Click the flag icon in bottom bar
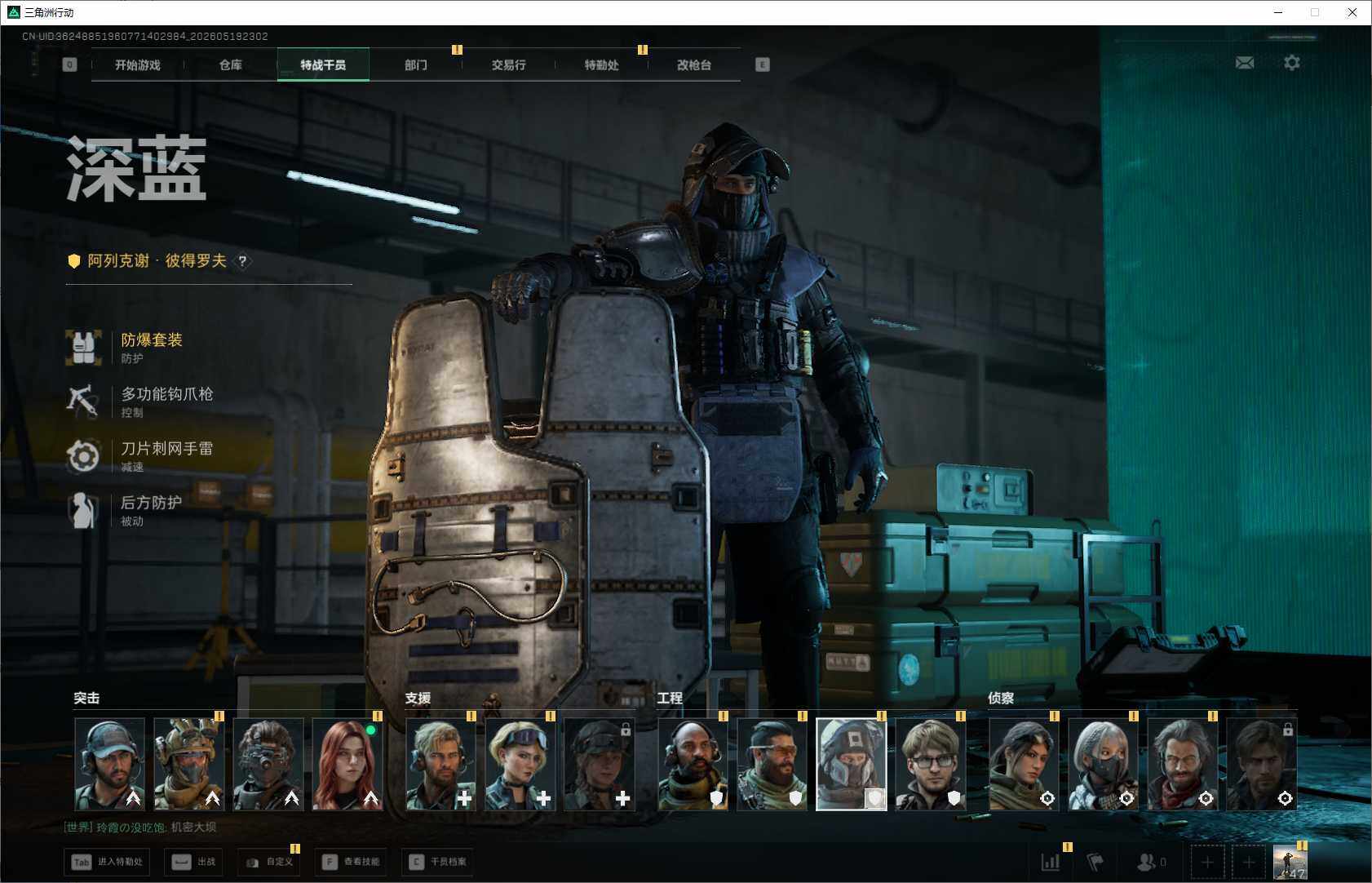 [1095, 862]
